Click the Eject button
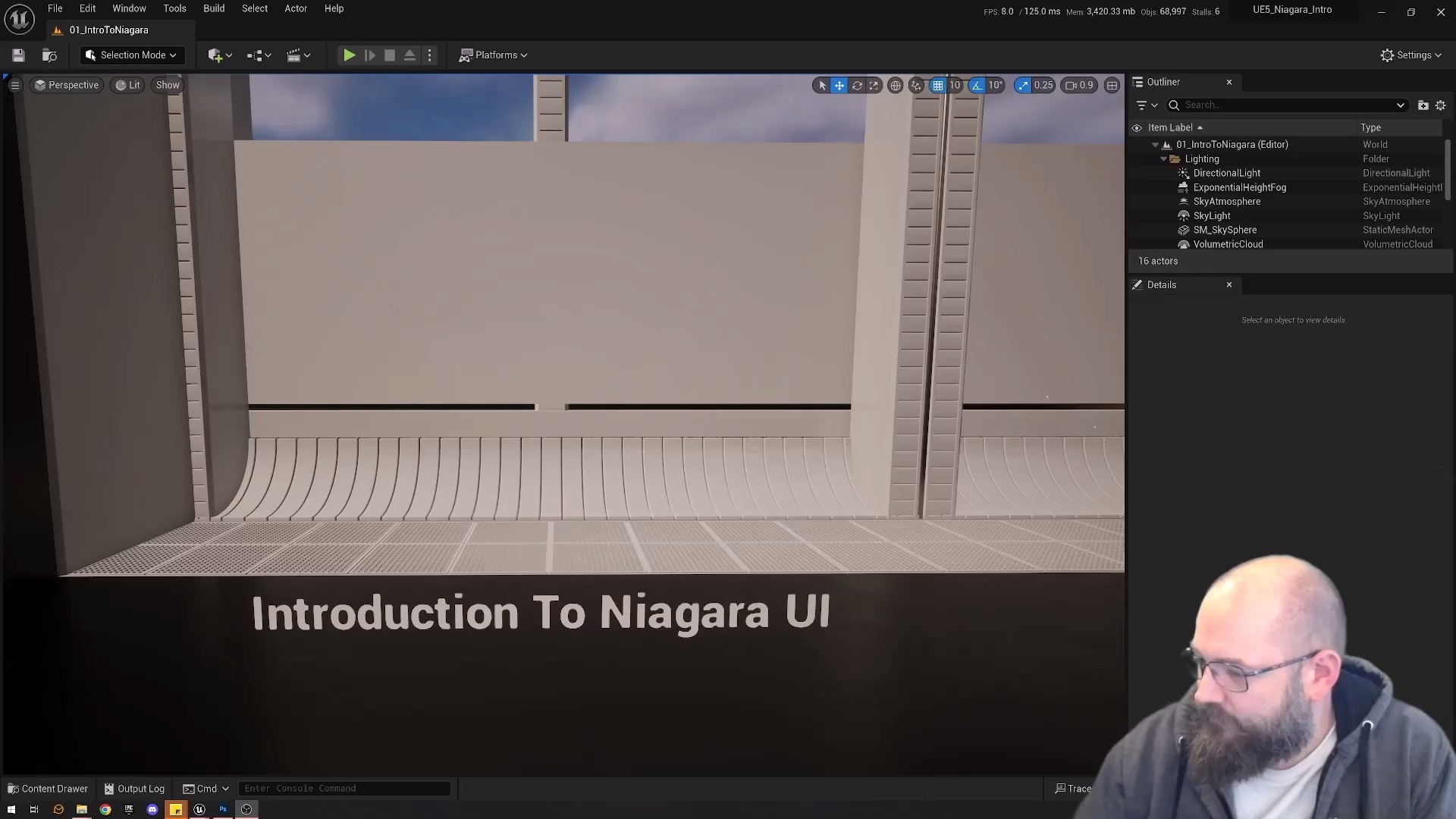The height and width of the screenshot is (819, 1456). click(409, 55)
